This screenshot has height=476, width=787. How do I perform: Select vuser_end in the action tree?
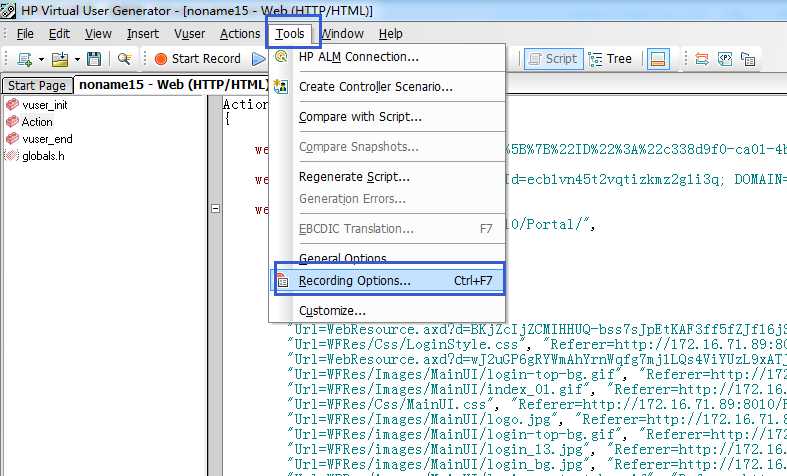click(47, 139)
